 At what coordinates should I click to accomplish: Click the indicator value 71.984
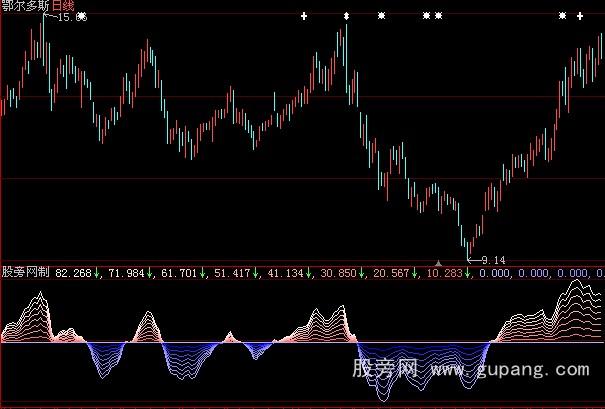(x=126, y=273)
